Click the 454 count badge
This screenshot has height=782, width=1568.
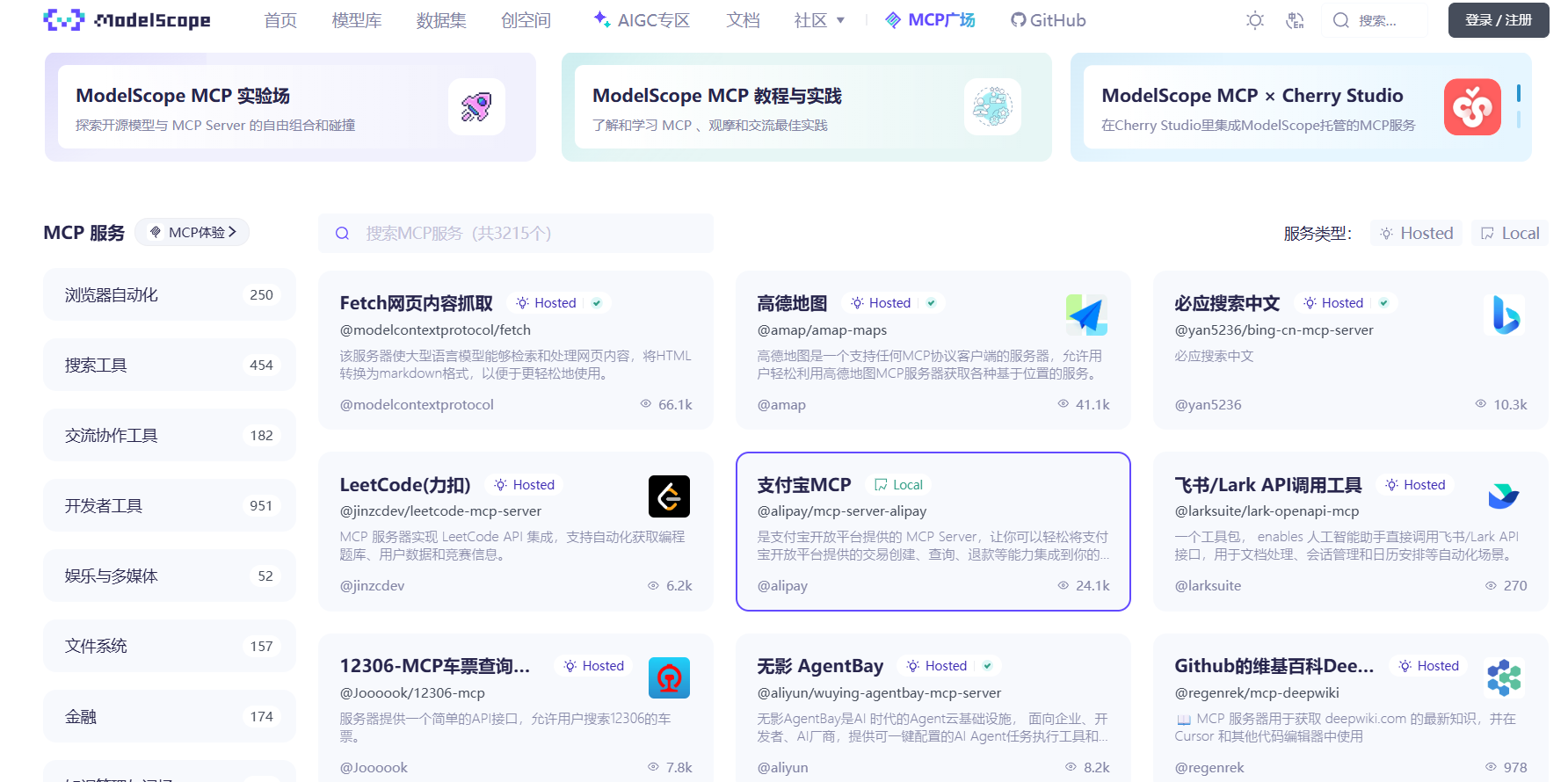(261, 365)
